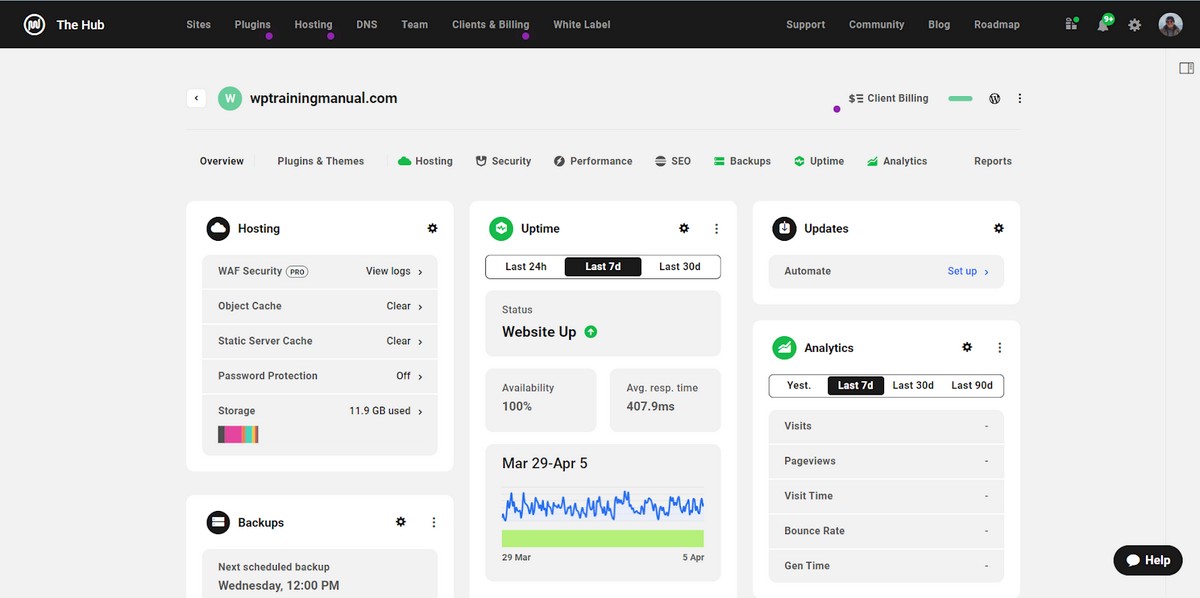
Task: Switch to the Reports tab
Action: point(993,161)
